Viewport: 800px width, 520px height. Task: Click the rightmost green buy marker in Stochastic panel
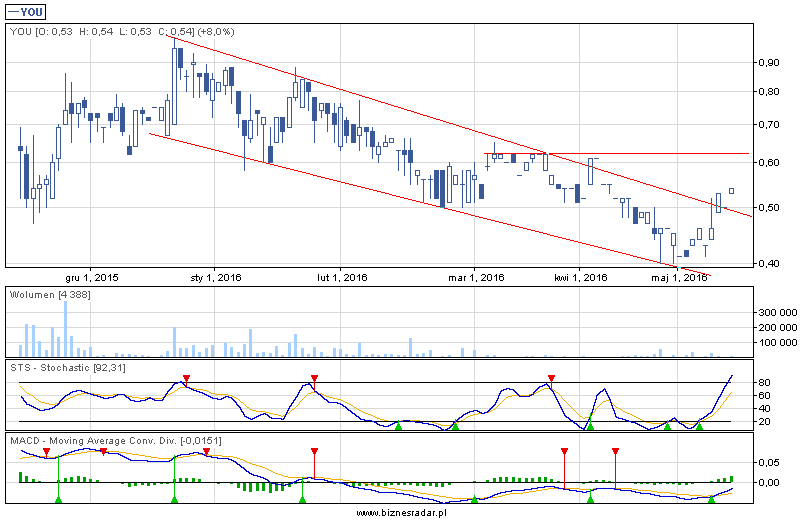click(699, 426)
